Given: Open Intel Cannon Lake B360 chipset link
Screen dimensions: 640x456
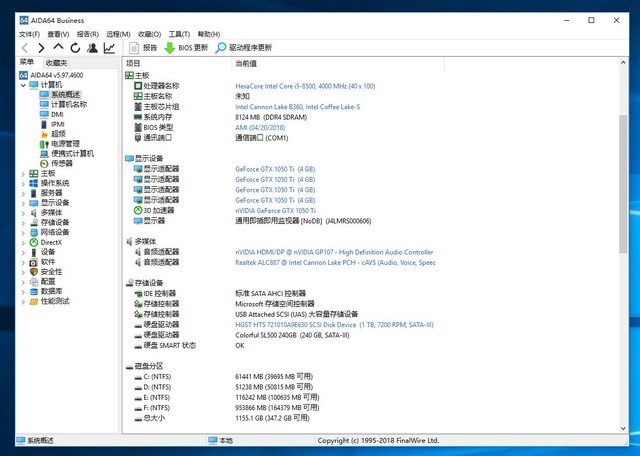Looking at the screenshot, I should click(298, 107).
